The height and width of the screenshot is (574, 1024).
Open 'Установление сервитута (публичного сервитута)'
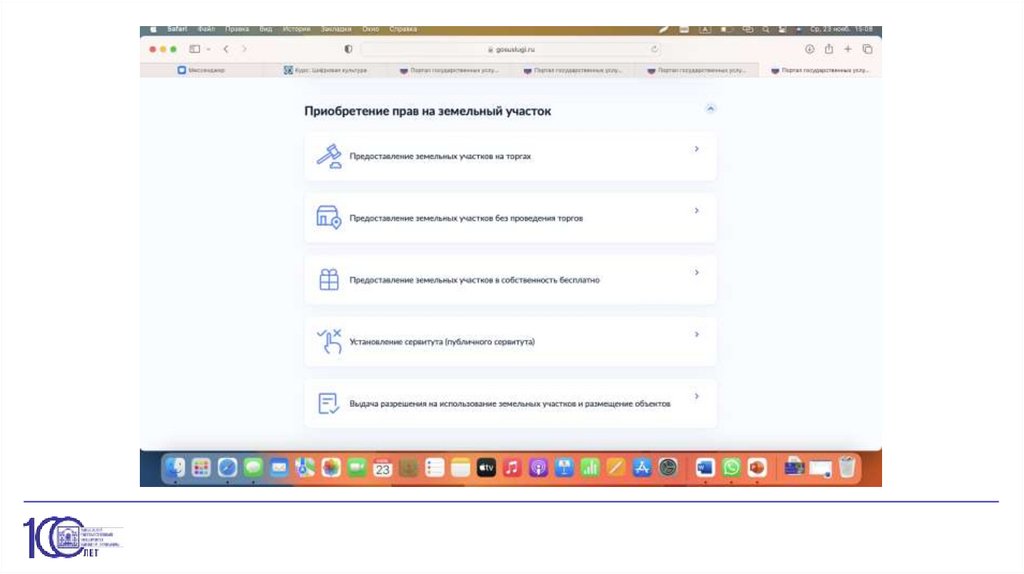click(442, 342)
